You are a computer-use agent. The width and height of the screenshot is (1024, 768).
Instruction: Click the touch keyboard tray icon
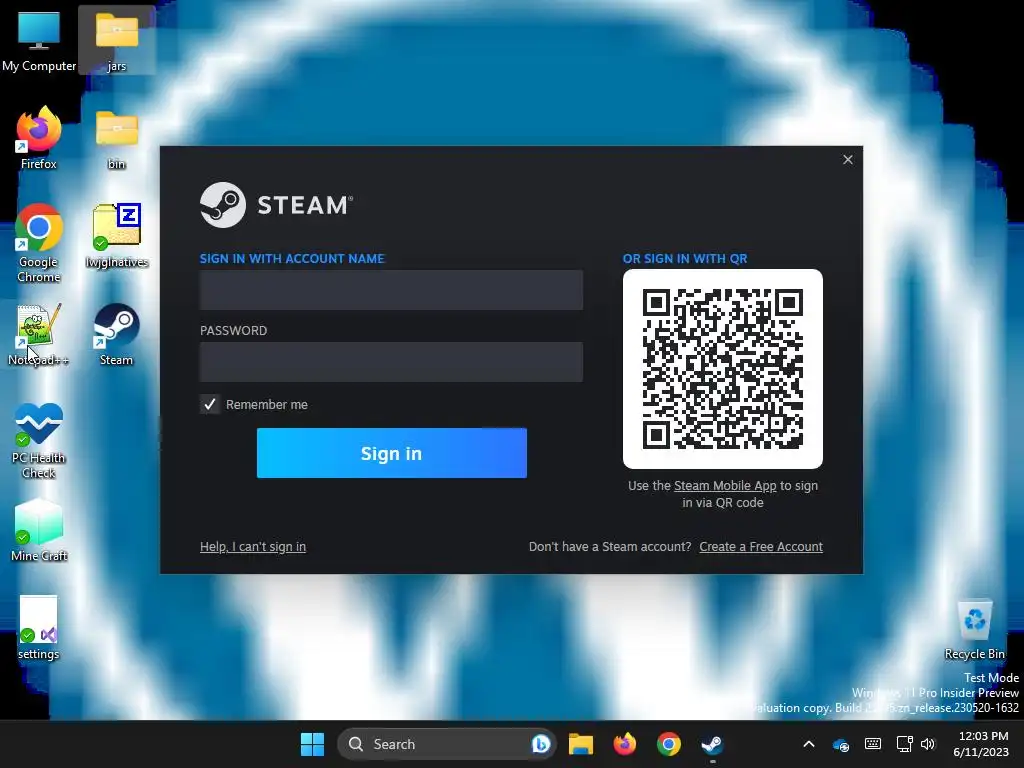click(x=872, y=744)
